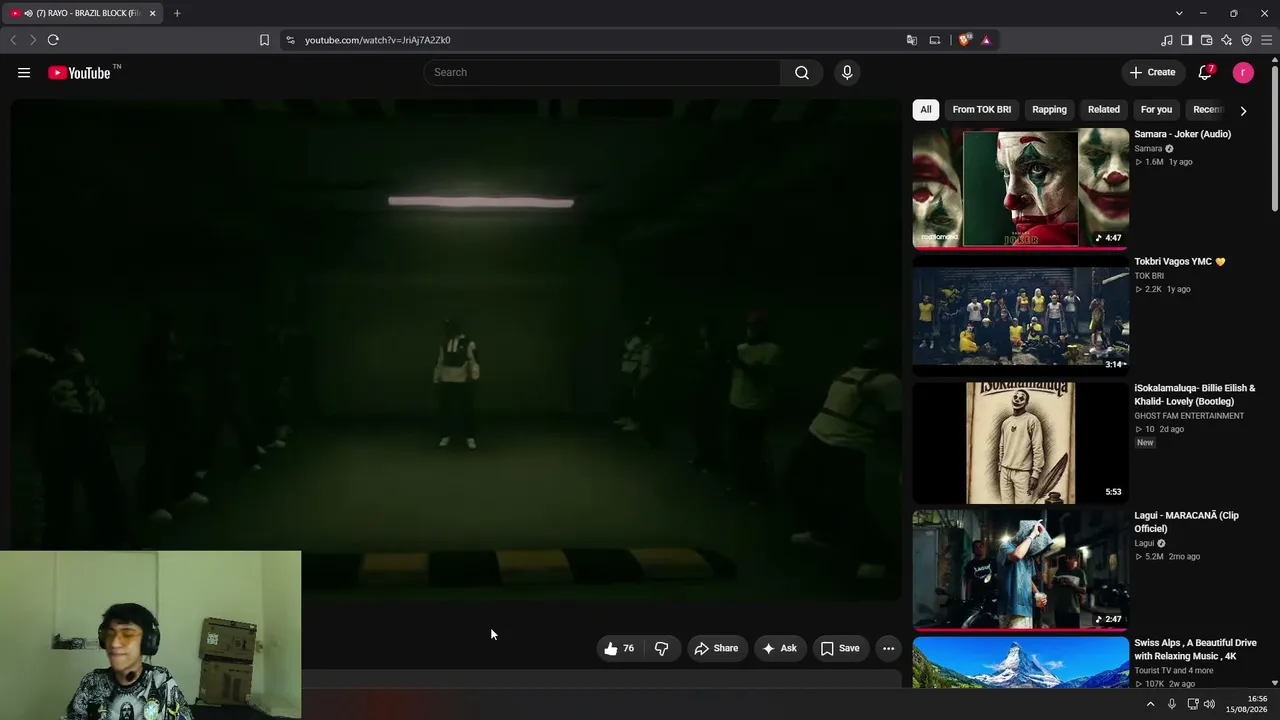Open the Tokbri Vagos YMC thumbnail
The height and width of the screenshot is (720, 1280).
pos(1021,315)
